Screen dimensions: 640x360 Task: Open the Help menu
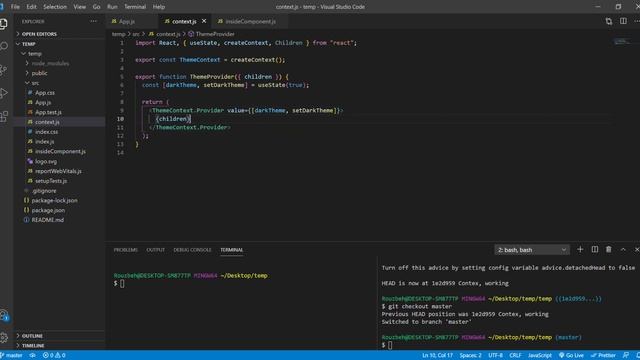click(x=159, y=7)
